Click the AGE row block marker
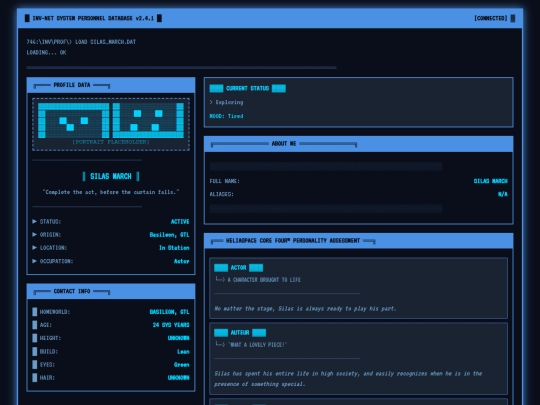540x405 pixels. tap(35, 325)
